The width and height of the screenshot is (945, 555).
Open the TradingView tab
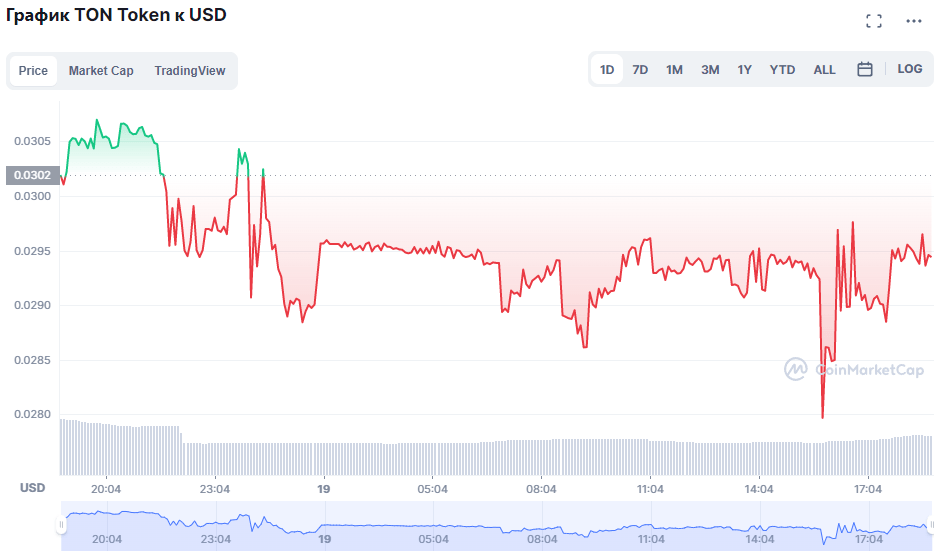(189, 71)
